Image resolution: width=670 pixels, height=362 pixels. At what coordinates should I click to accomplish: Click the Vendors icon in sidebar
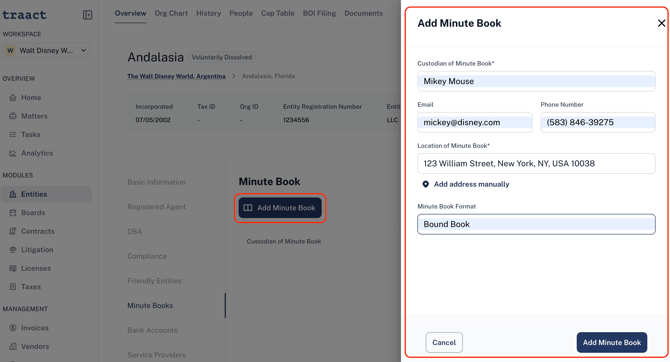click(x=13, y=346)
